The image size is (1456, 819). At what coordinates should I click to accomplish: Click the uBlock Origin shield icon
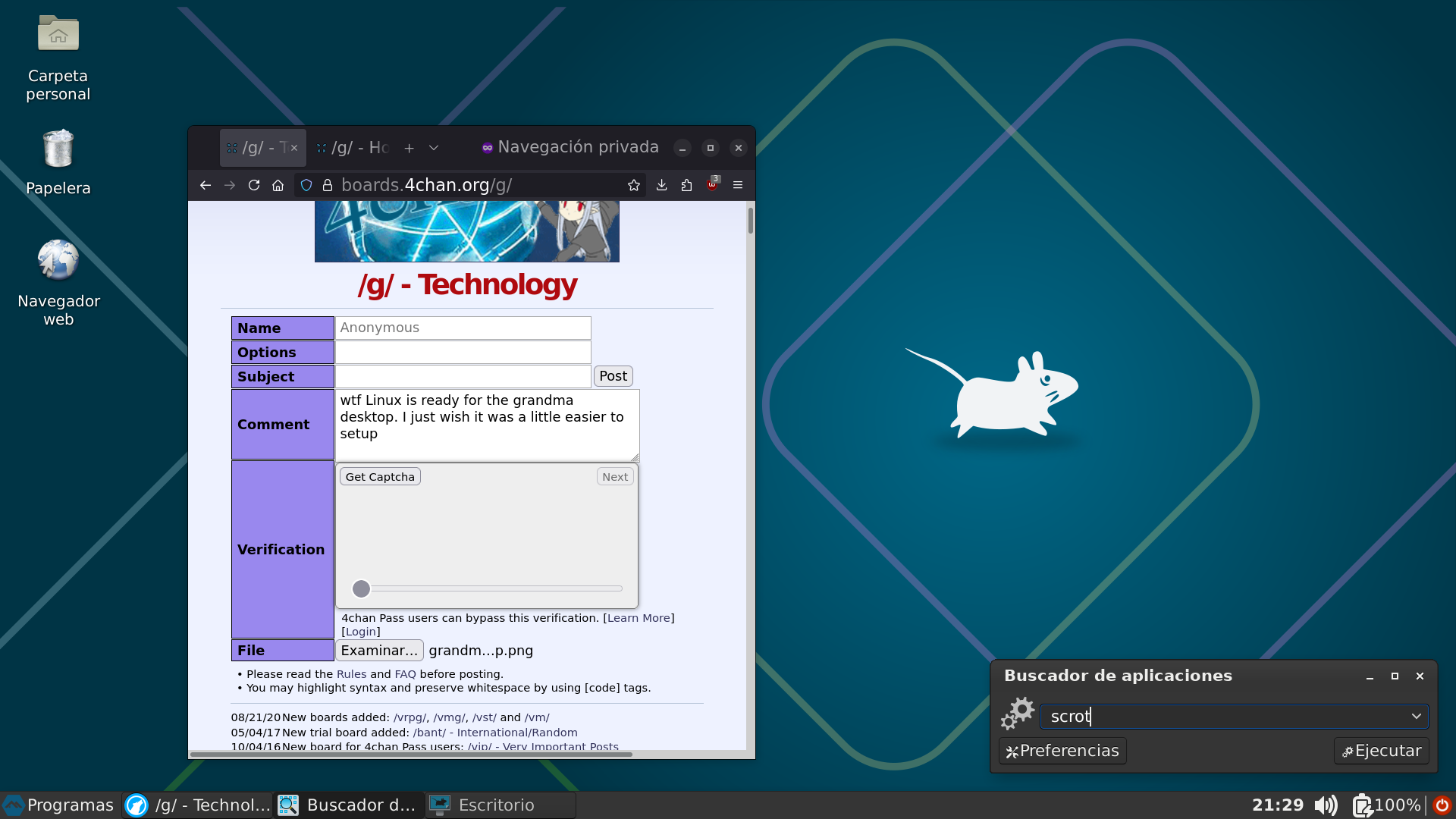click(x=712, y=185)
